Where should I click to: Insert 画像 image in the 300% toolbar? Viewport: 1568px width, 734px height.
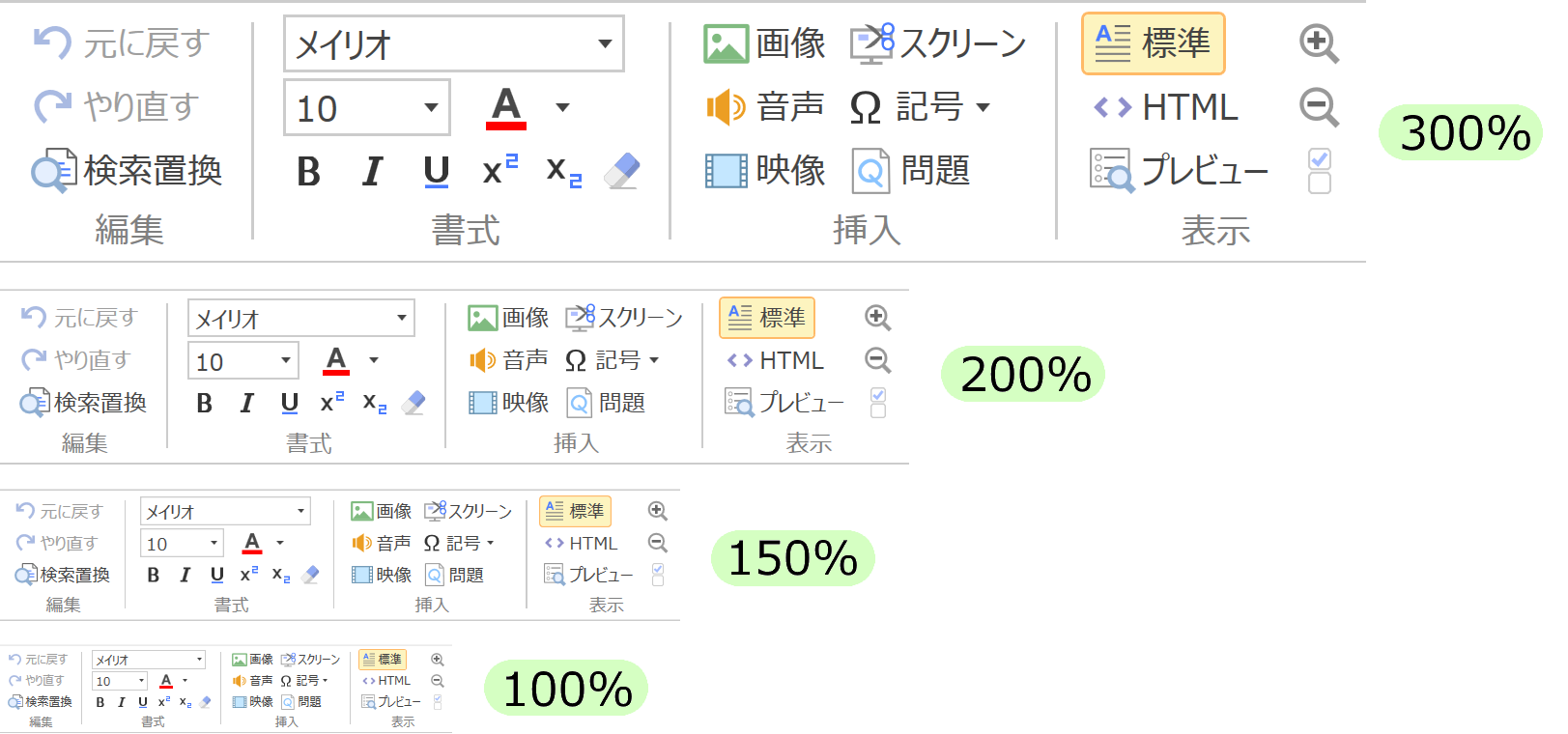(764, 44)
